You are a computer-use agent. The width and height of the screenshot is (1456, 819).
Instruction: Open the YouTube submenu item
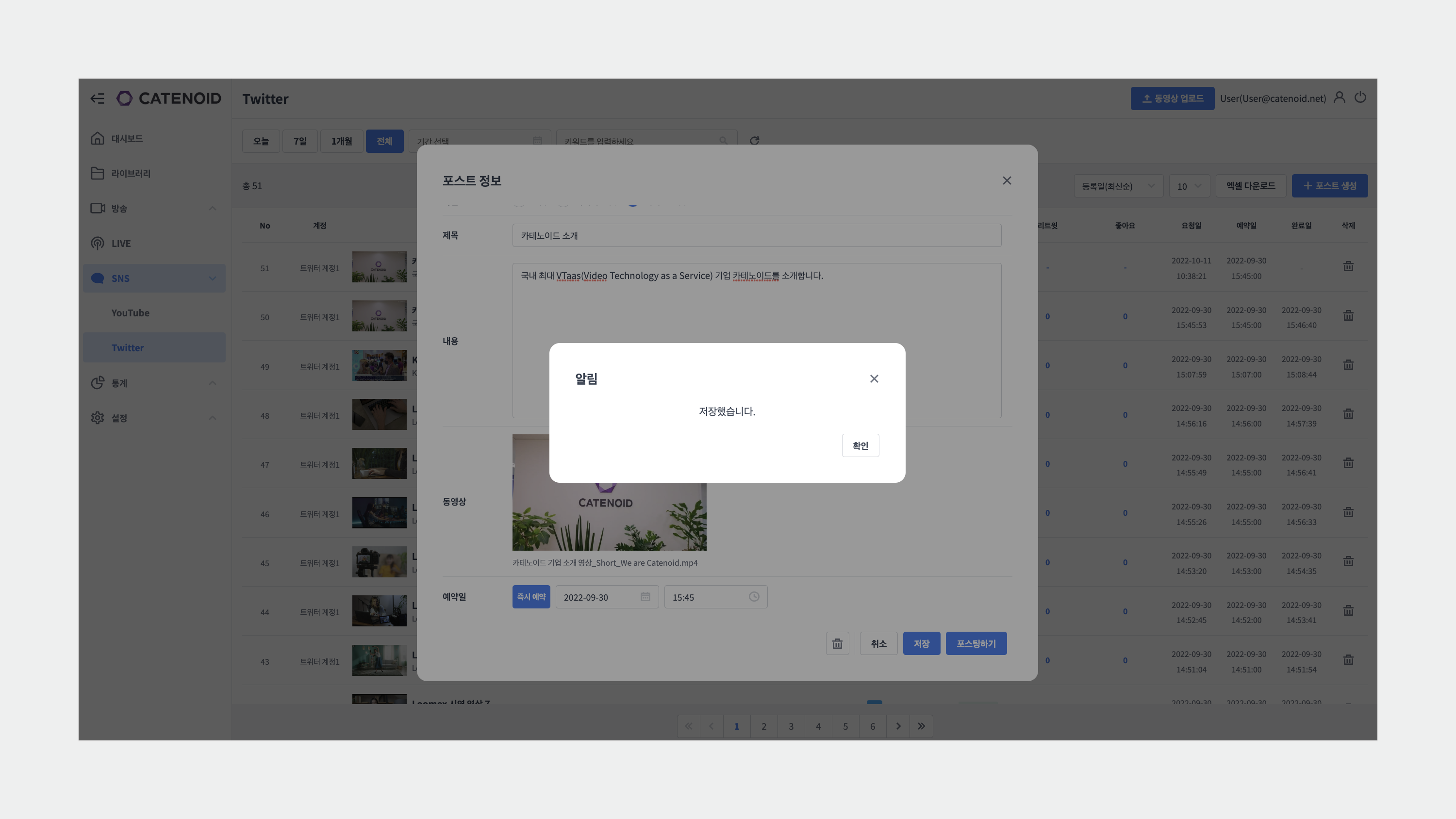131,312
